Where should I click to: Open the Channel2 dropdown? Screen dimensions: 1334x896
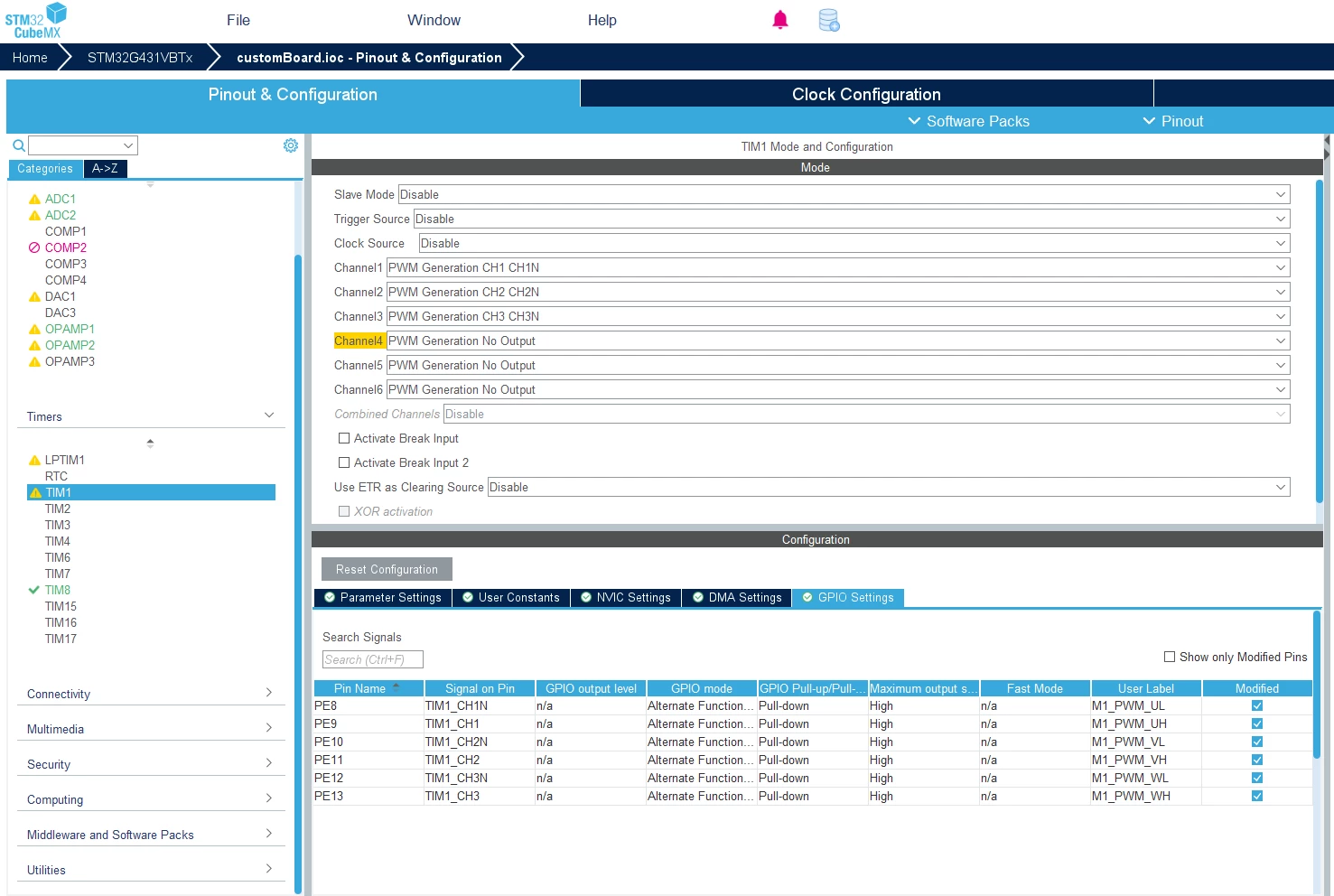(838, 292)
